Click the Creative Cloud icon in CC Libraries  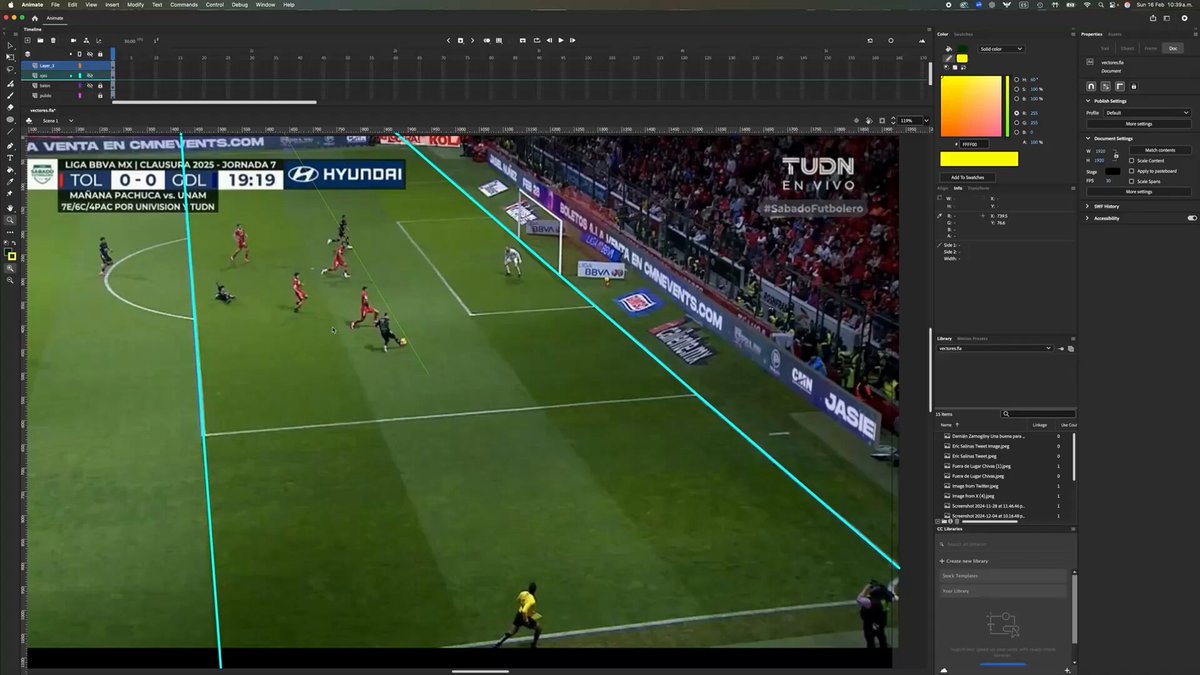[943, 669]
